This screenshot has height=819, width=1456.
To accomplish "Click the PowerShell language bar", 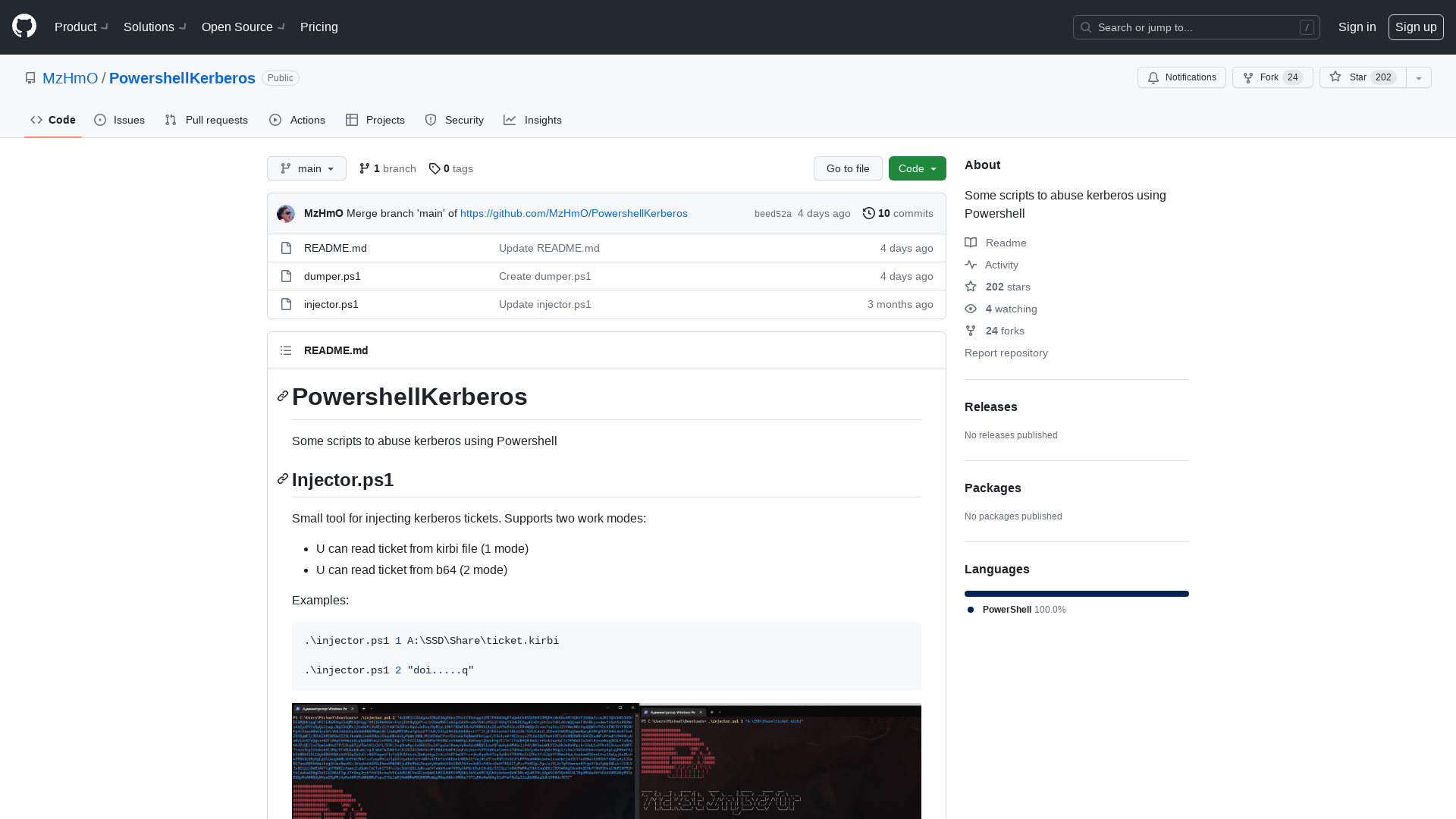I will coord(1077,594).
